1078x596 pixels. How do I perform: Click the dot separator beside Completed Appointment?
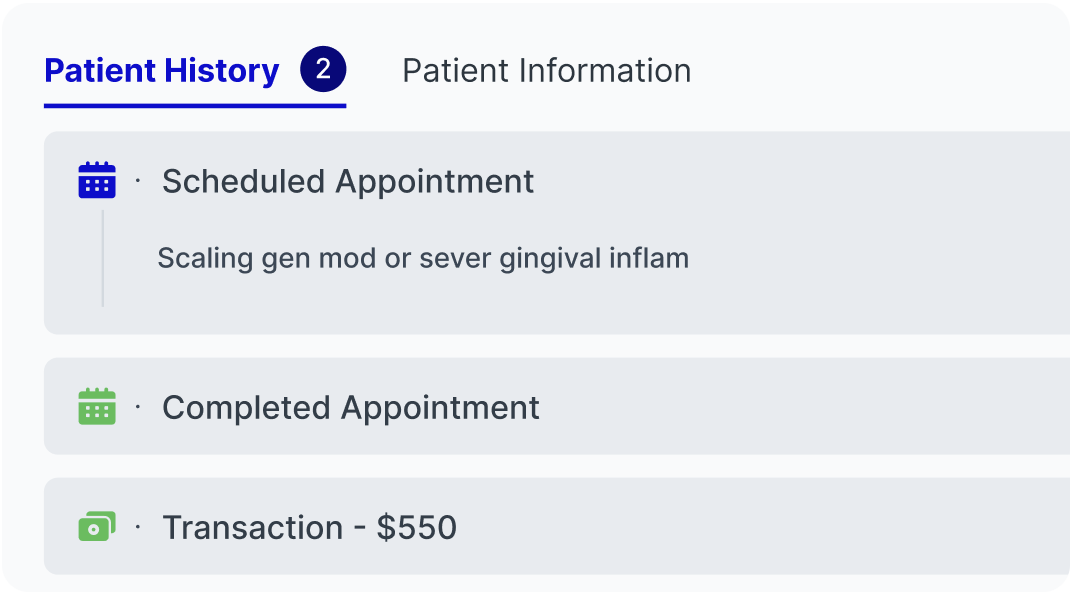pyautogui.click(x=138, y=407)
